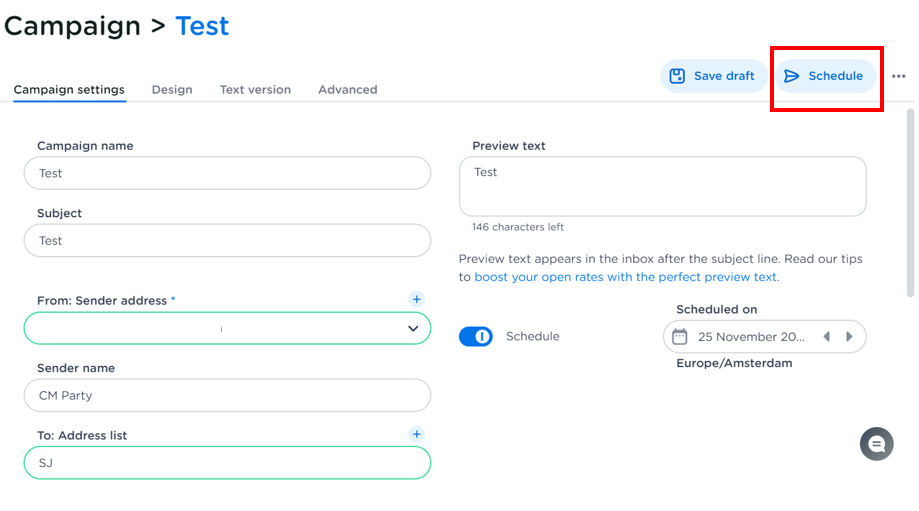Click the plus icon beside Sender address
This screenshot has height=511, width=919.
417,299
